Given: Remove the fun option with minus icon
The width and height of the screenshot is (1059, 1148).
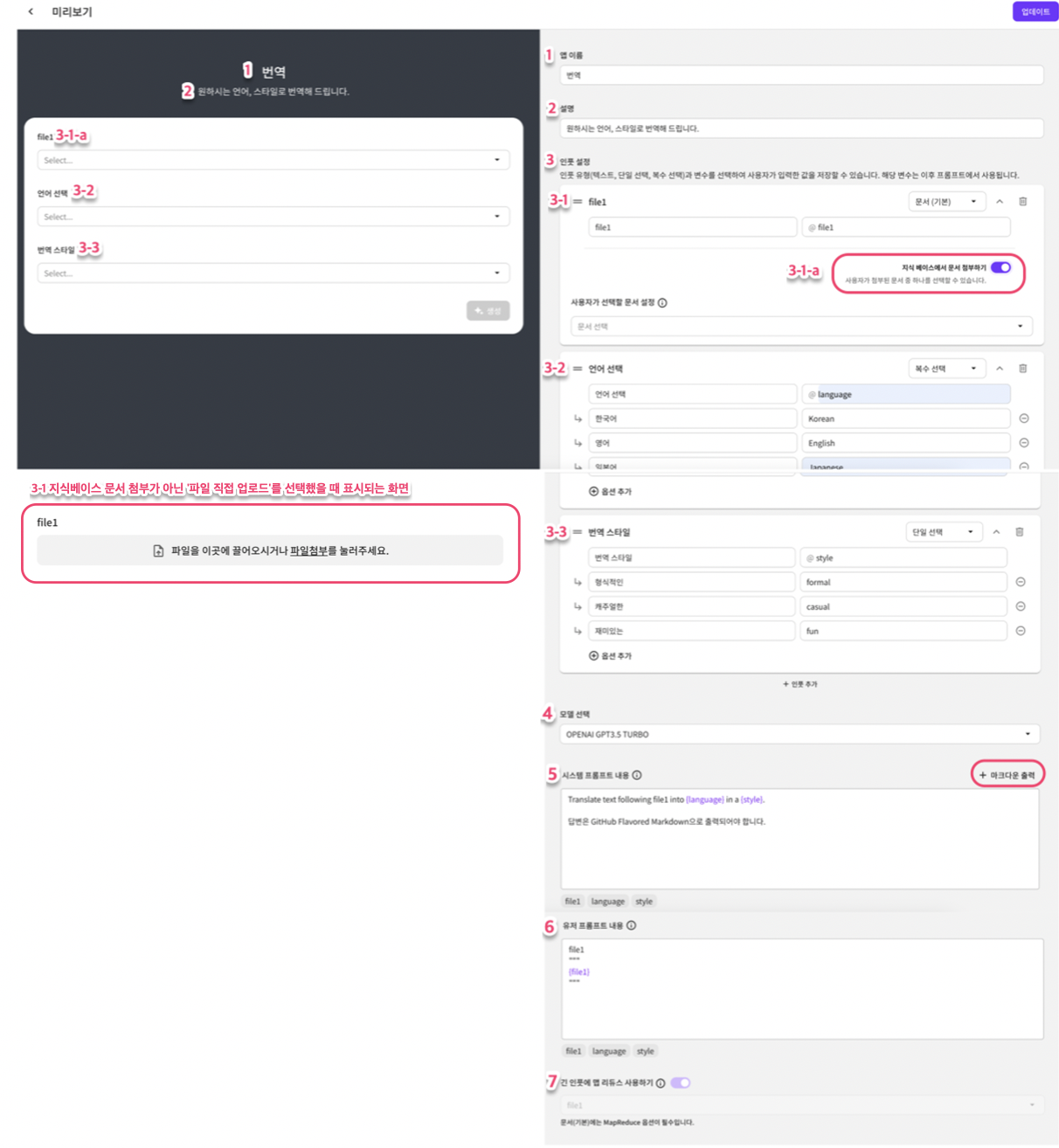Looking at the screenshot, I should (x=1021, y=631).
